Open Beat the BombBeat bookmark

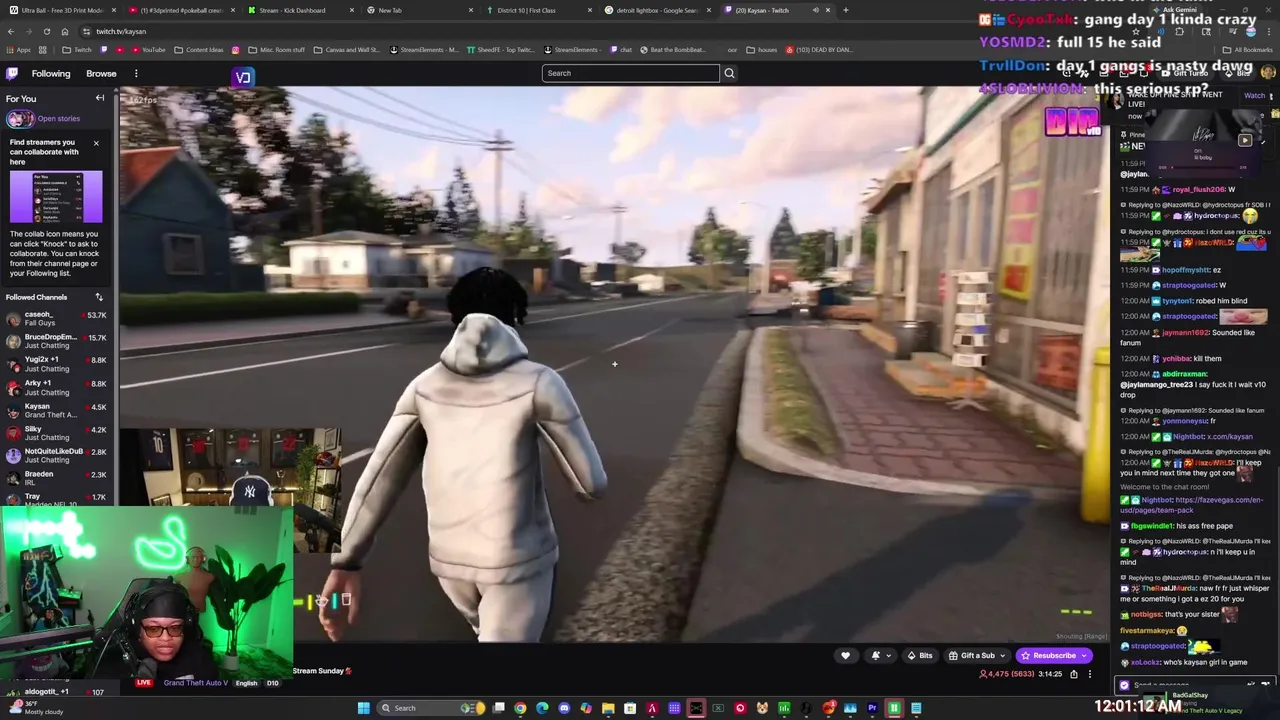click(x=672, y=50)
